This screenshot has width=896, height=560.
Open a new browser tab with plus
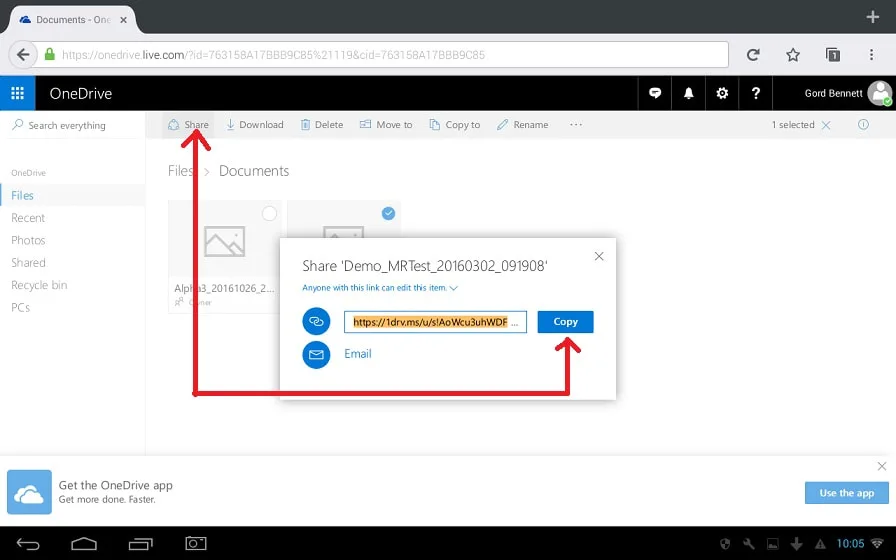pyautogui.click(x=873, y=17)
